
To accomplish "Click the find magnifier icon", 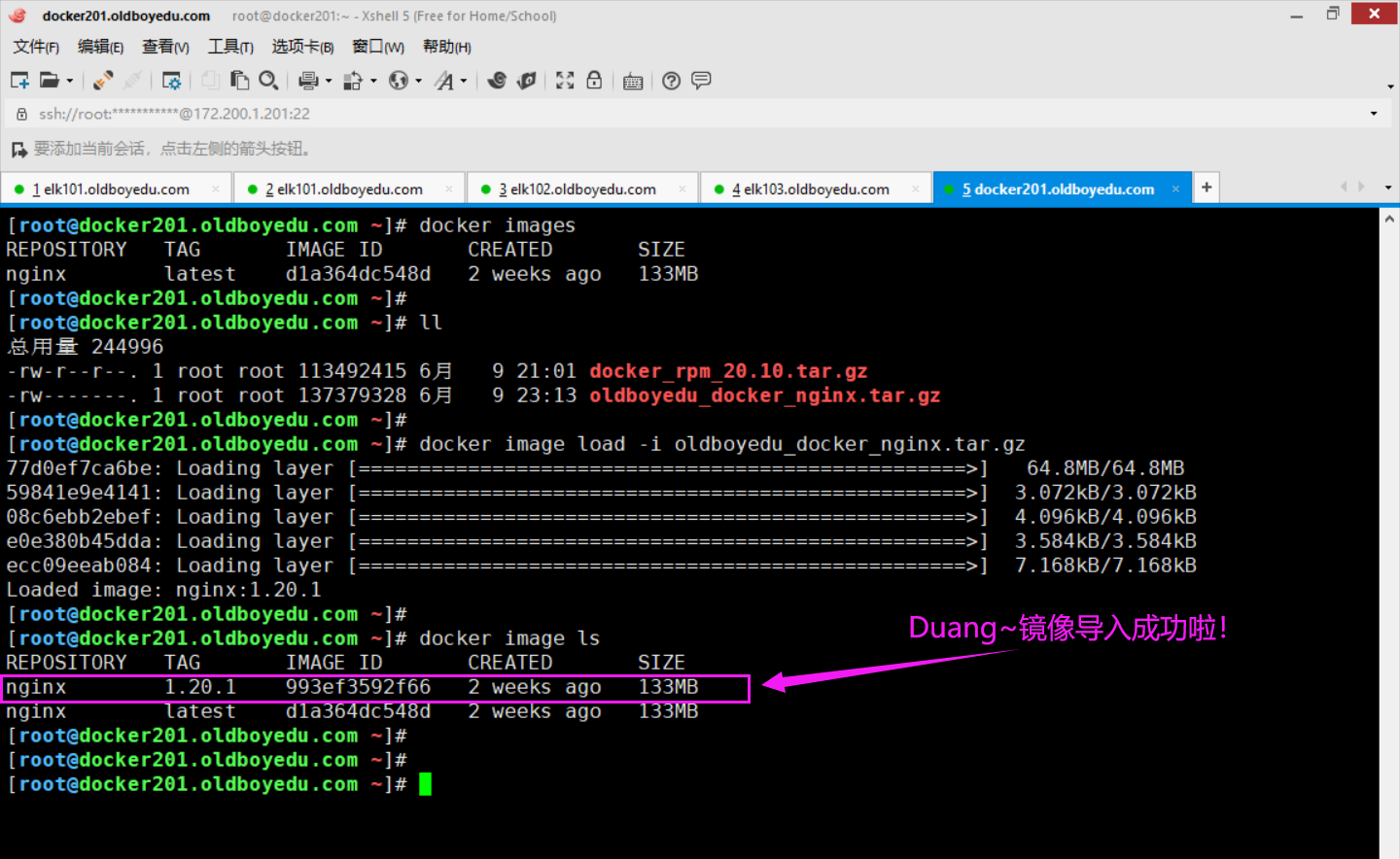I will (x=269, y=81).
